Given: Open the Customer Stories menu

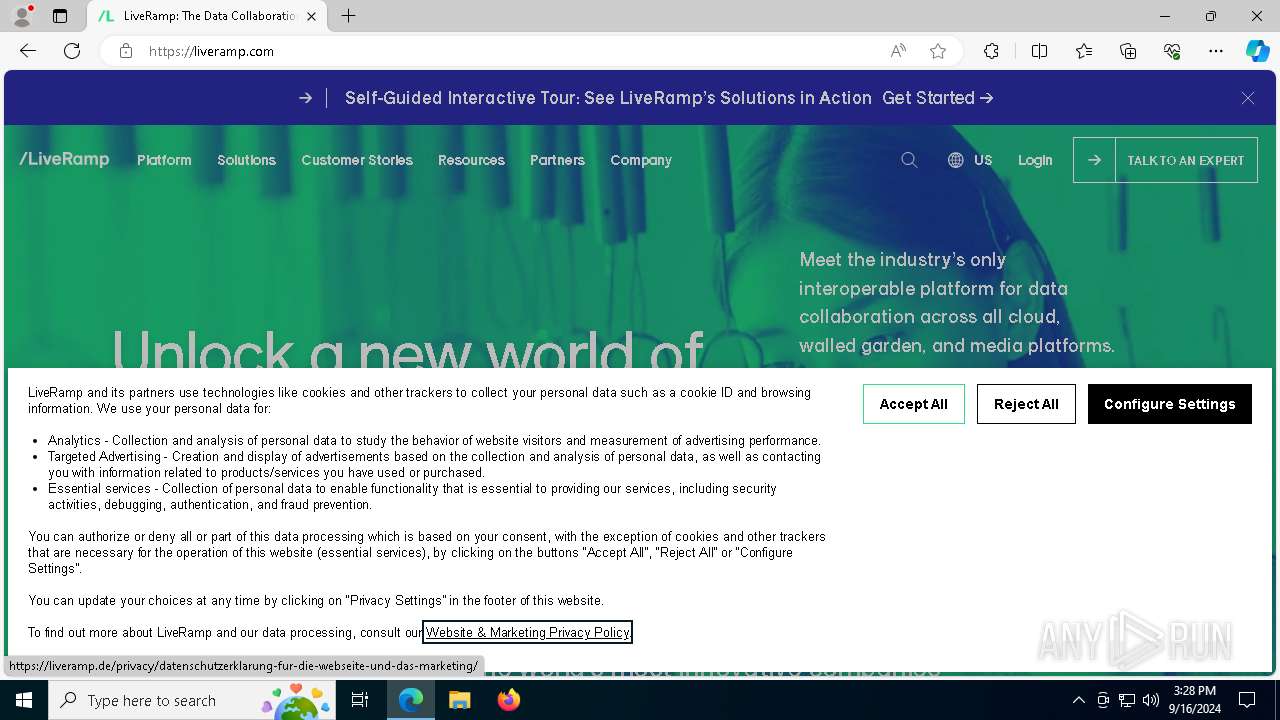Looking at the screenshot, I should click(357, 160).
